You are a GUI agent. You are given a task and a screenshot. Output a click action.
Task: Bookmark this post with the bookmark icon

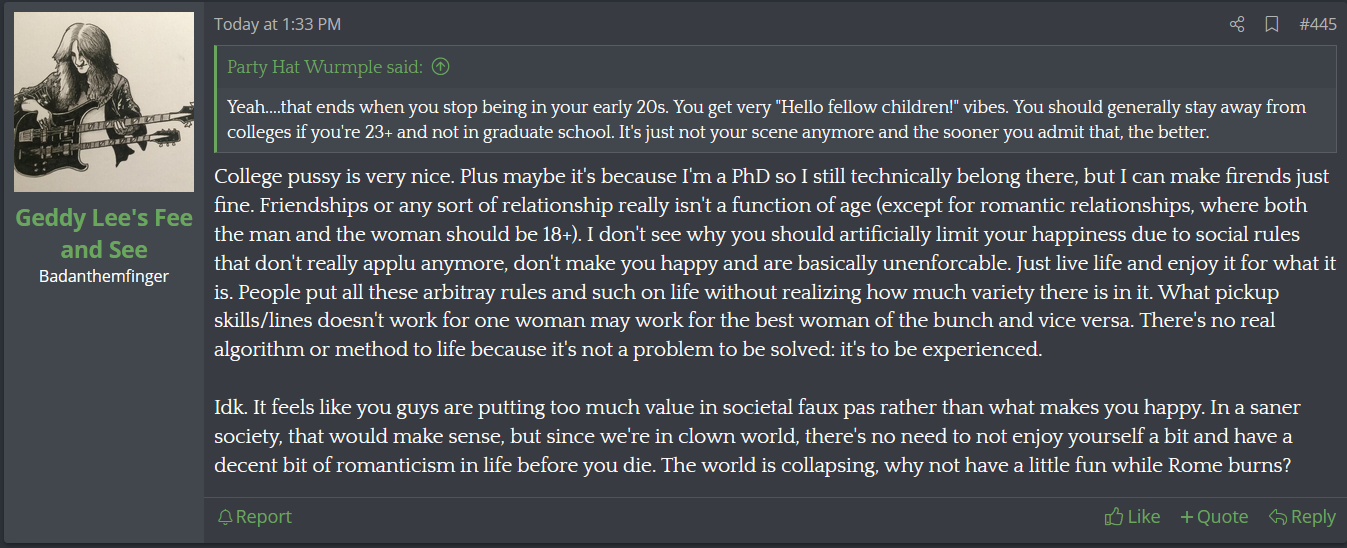pyautogui.click(x=1271, y=25)
